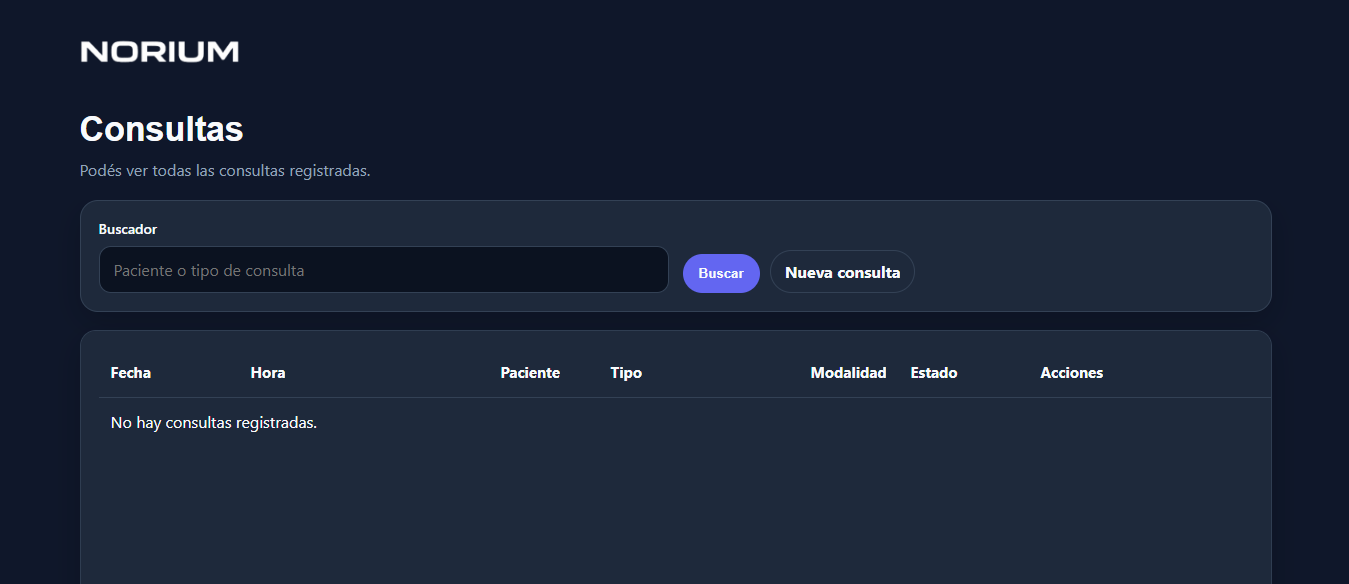The image size is (1349, 584).
Task: Click the Acciones column header
Action: tap(1071, 373)
